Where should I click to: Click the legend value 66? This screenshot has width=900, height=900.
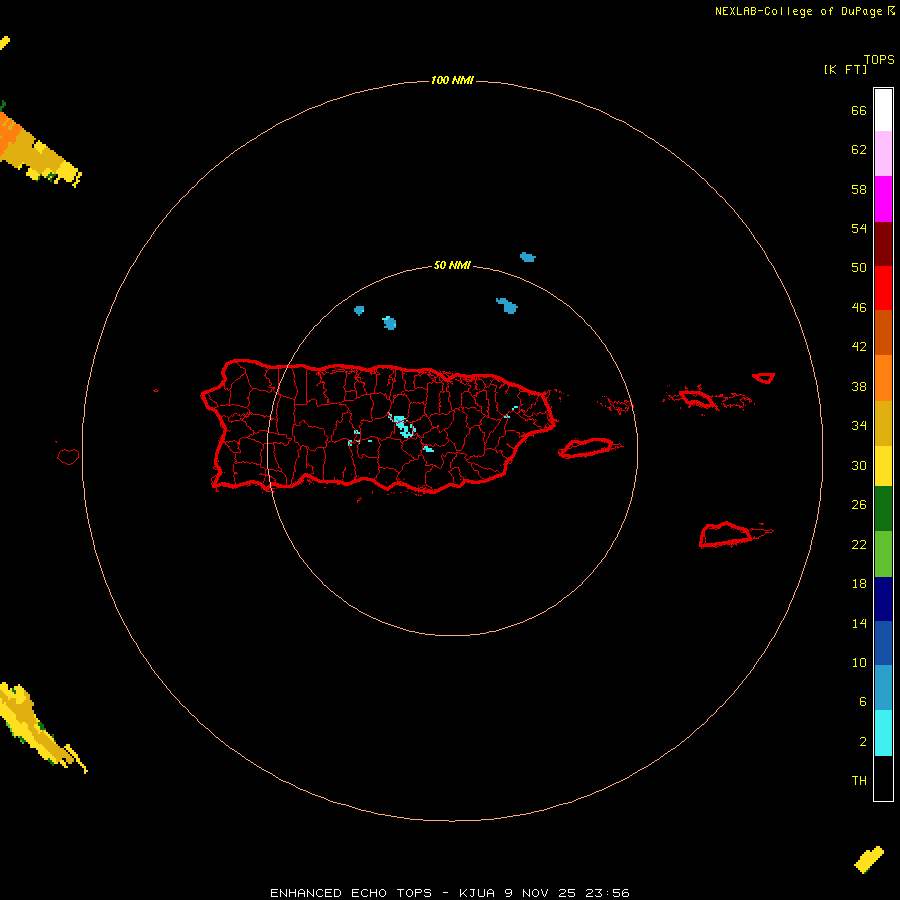859,110
